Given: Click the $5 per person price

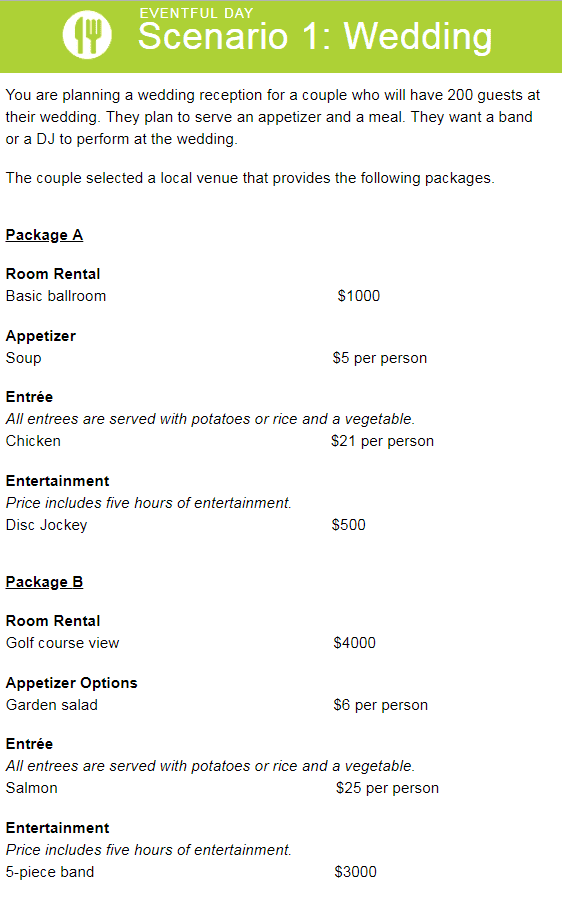Looking at the screenshot, I should (x=380, y=358).
